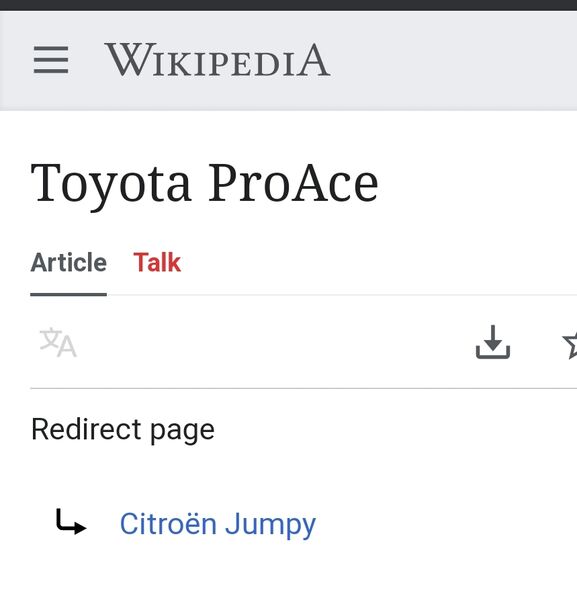577x600 pixels.
Task: Open the hamburger main menu
Action: pos(51,60)
